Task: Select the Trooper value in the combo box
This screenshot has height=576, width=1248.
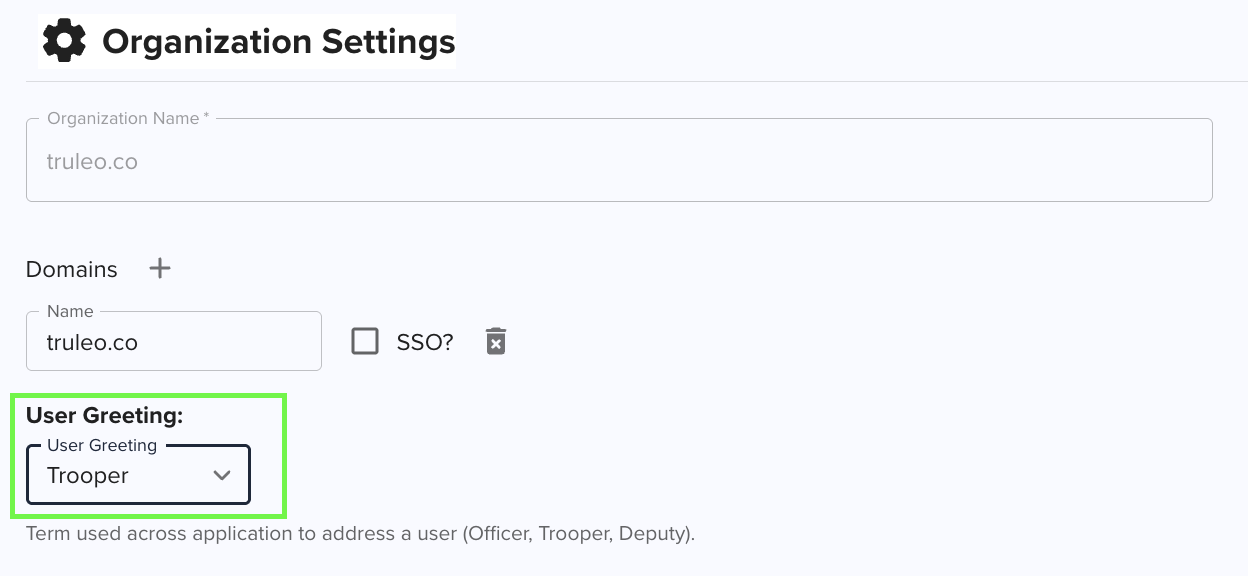Action: [88, 476]
